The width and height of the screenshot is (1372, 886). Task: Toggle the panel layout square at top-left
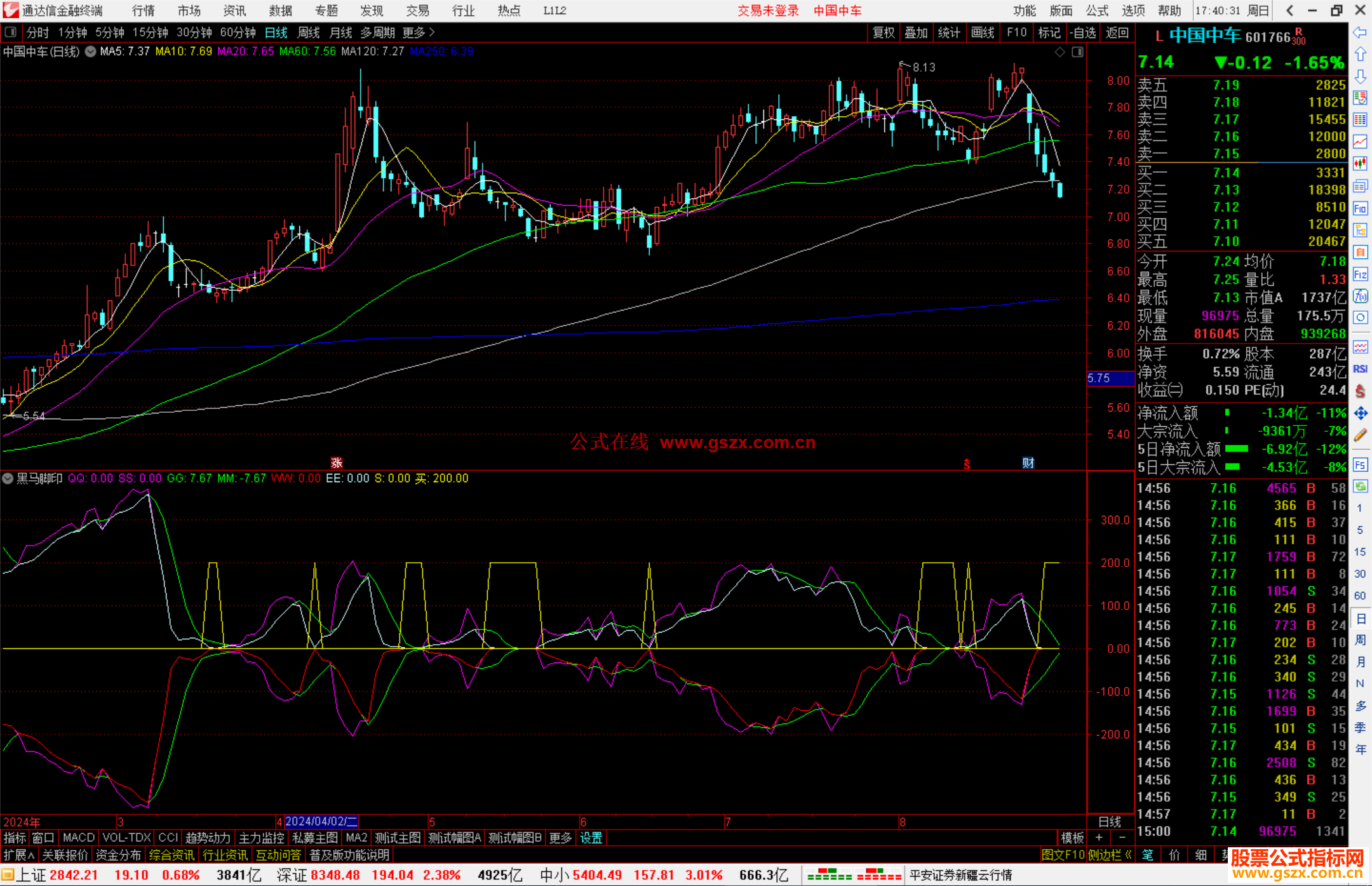coord(10,32)
